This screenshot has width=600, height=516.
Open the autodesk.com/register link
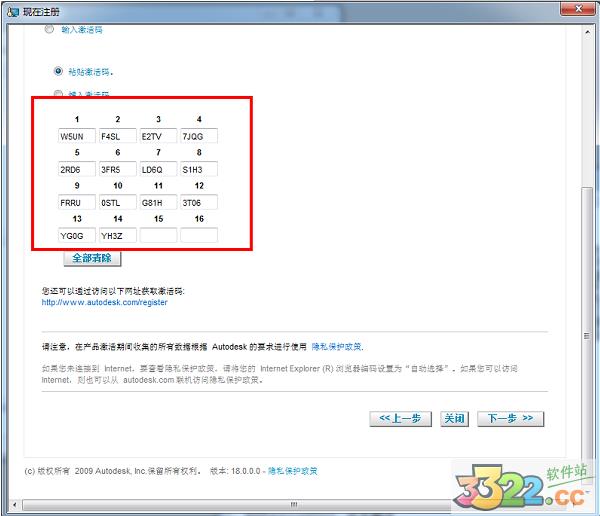point(104,302)
